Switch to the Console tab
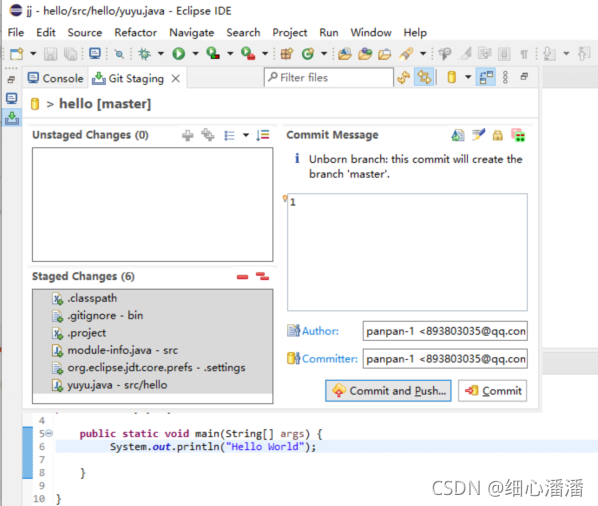The image size is (598, 506). click(56, 78)
